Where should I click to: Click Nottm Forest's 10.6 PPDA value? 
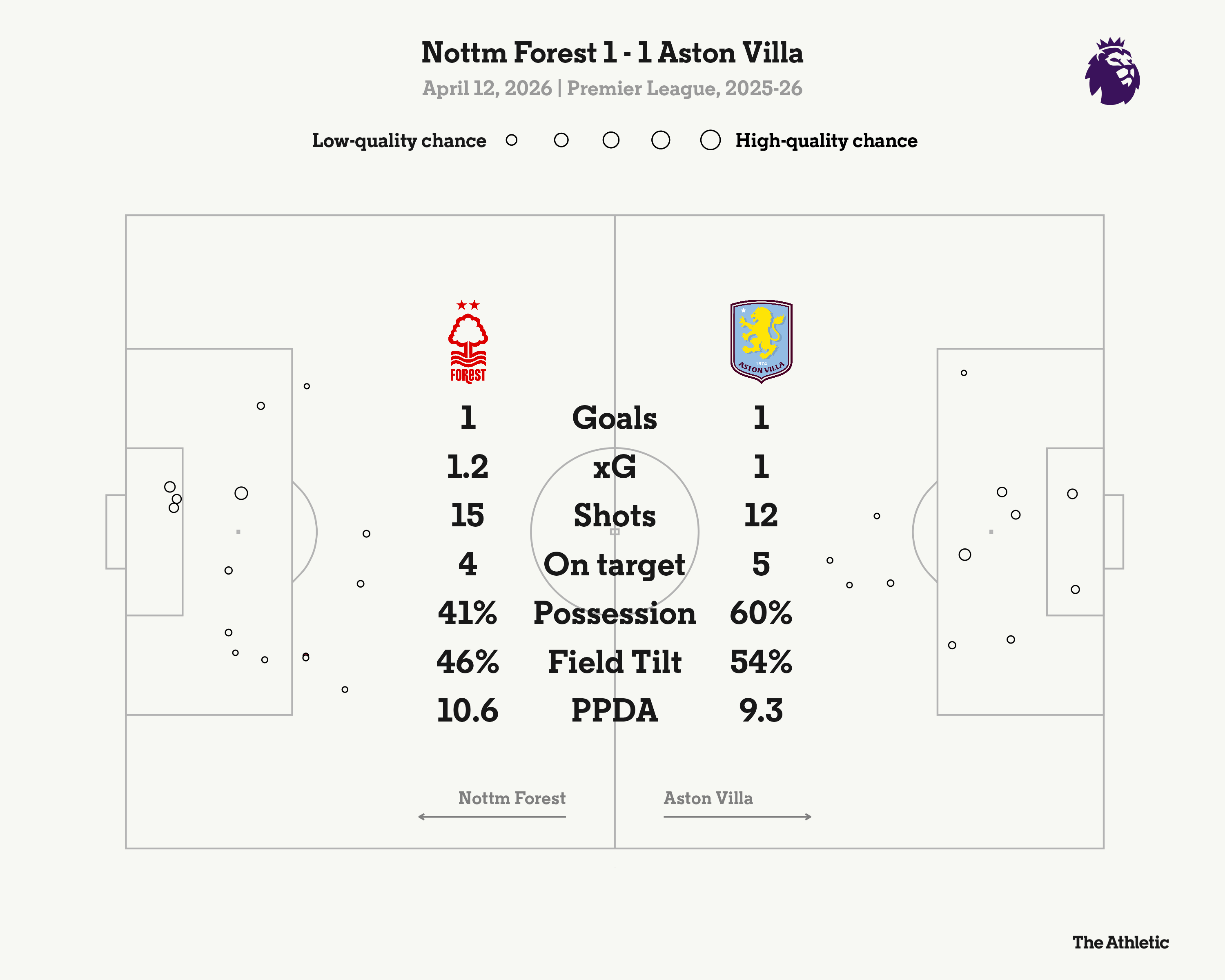(467, 711)
